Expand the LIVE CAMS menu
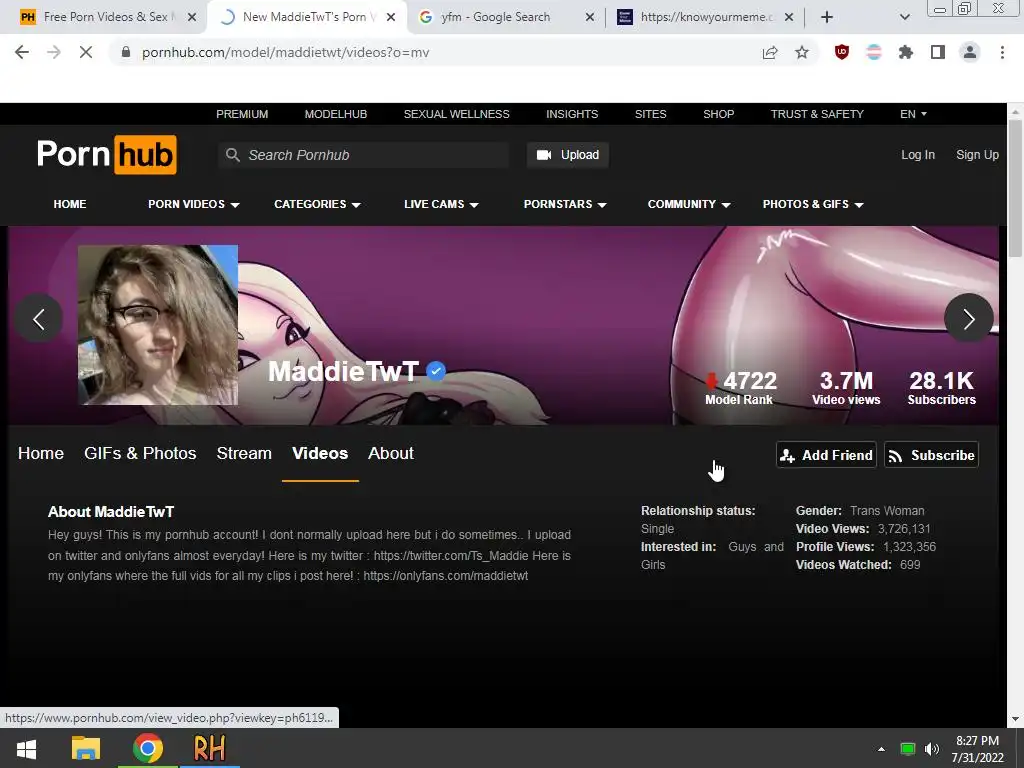Image resolution: width=1024 pixels, height=768 pixels. coord(441,204)
